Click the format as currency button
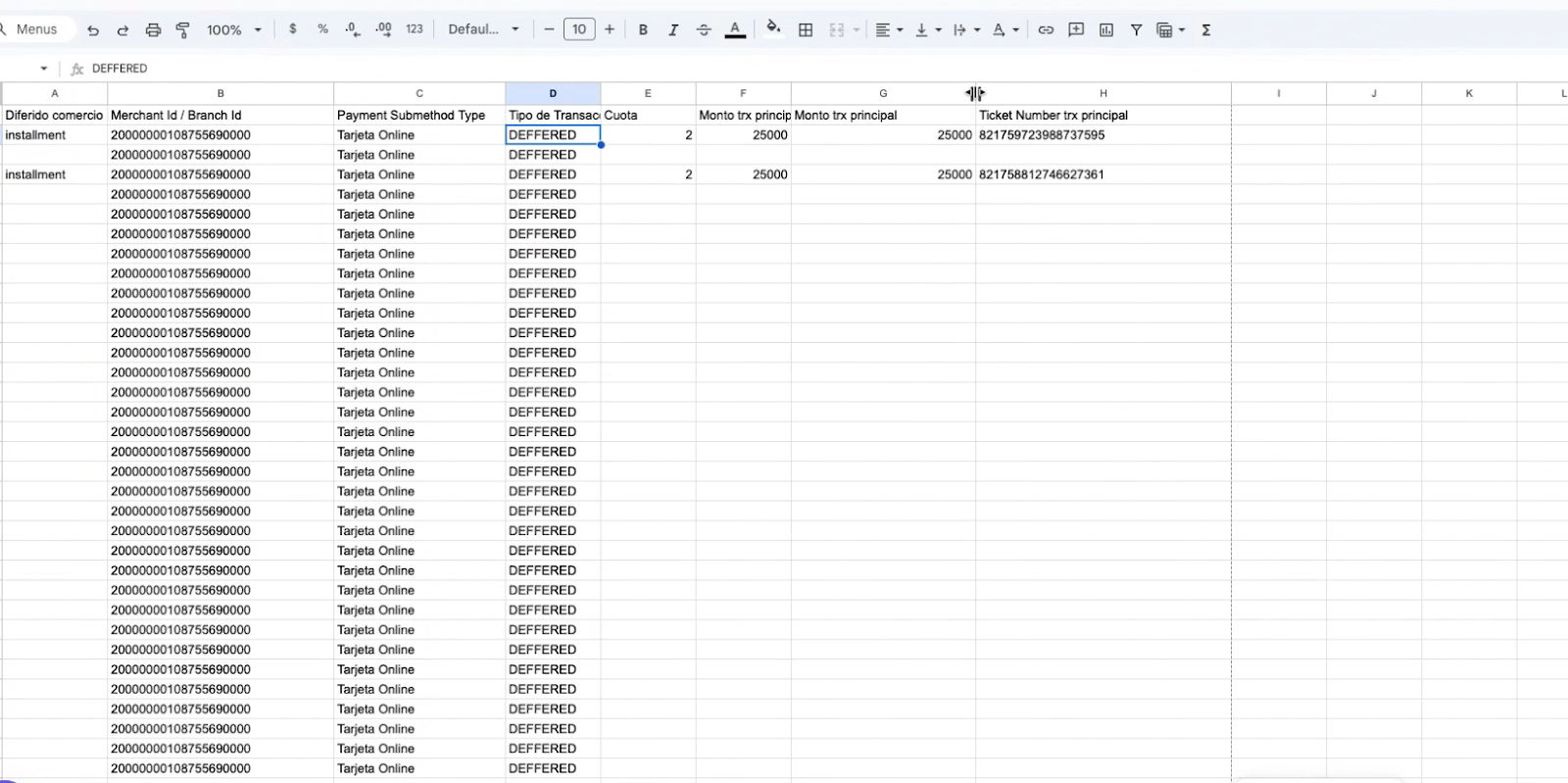Image resolution: width=1568 pixels, height=783 pixels. 293,29
